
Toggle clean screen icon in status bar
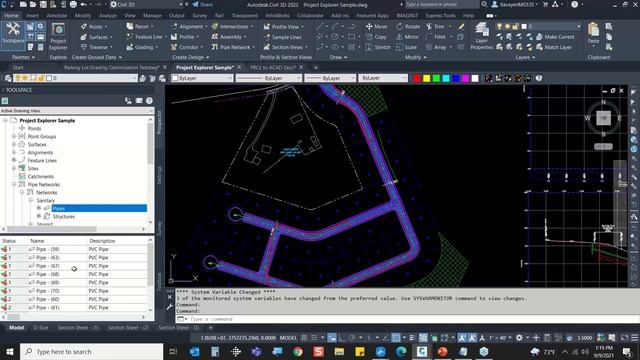tap(624, 338)
